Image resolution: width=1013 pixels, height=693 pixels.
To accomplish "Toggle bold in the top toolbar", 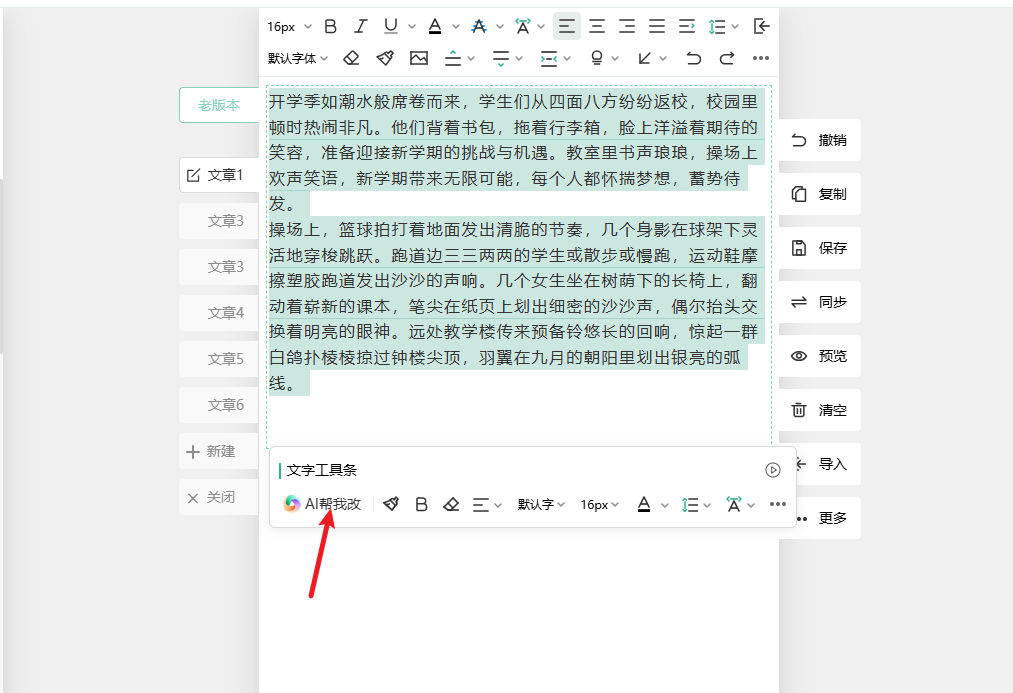I will tap(331, 26).
